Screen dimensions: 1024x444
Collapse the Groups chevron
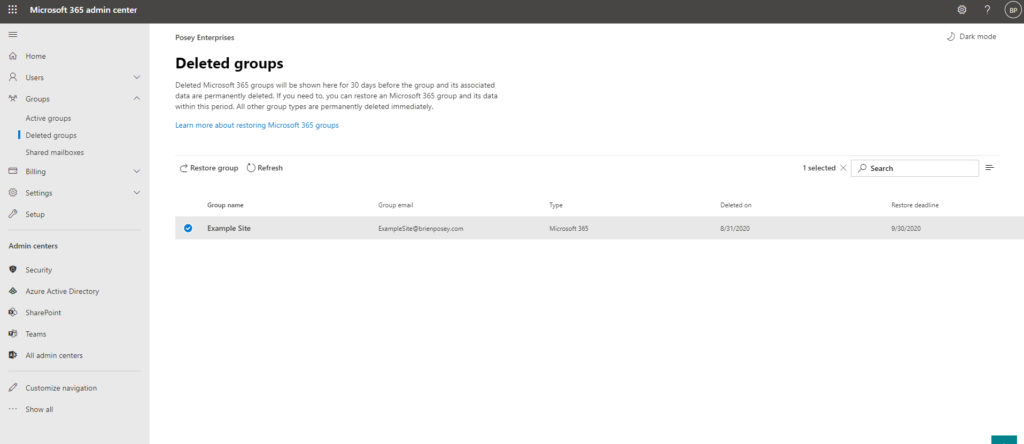pos(136,99)
